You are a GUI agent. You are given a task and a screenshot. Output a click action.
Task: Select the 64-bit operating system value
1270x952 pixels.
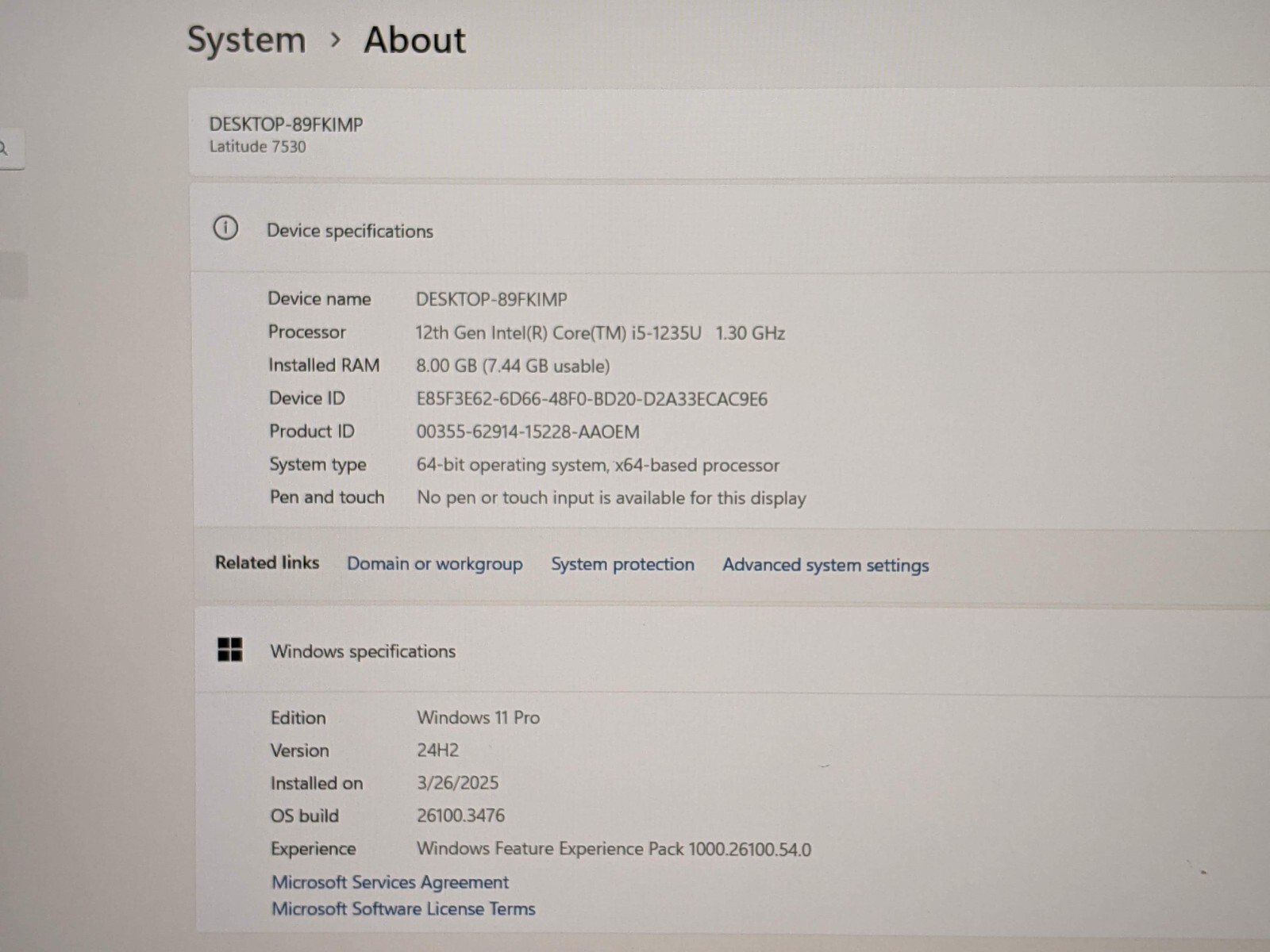(x=598, y=465)
